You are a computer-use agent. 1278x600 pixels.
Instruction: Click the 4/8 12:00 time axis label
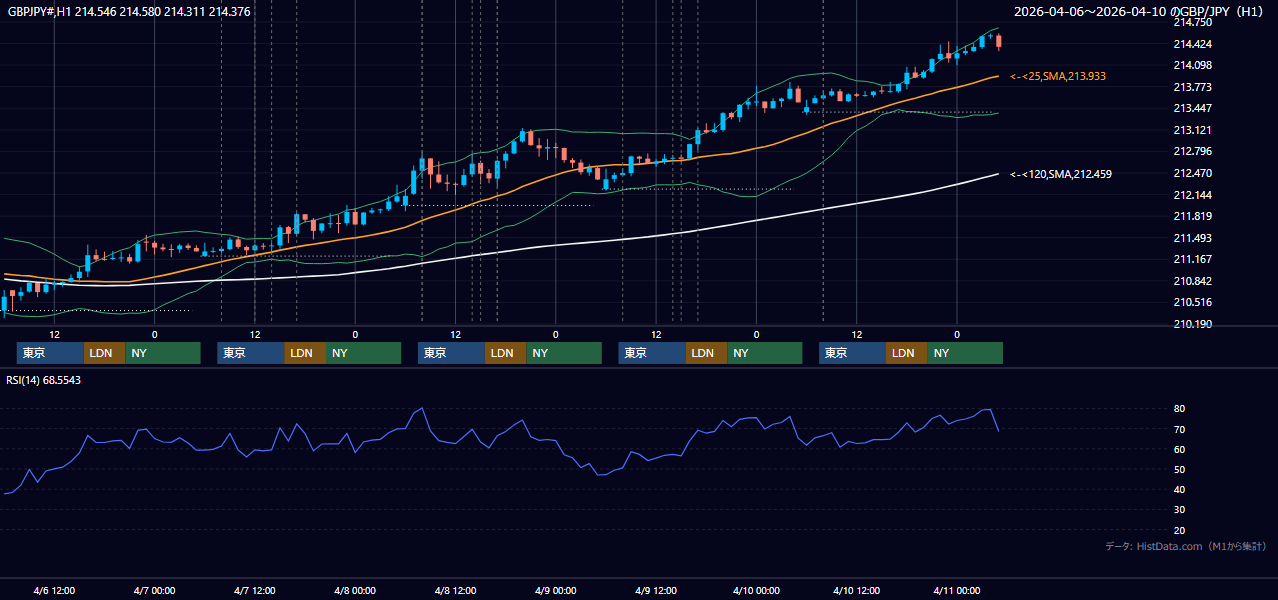coord(455,590)
